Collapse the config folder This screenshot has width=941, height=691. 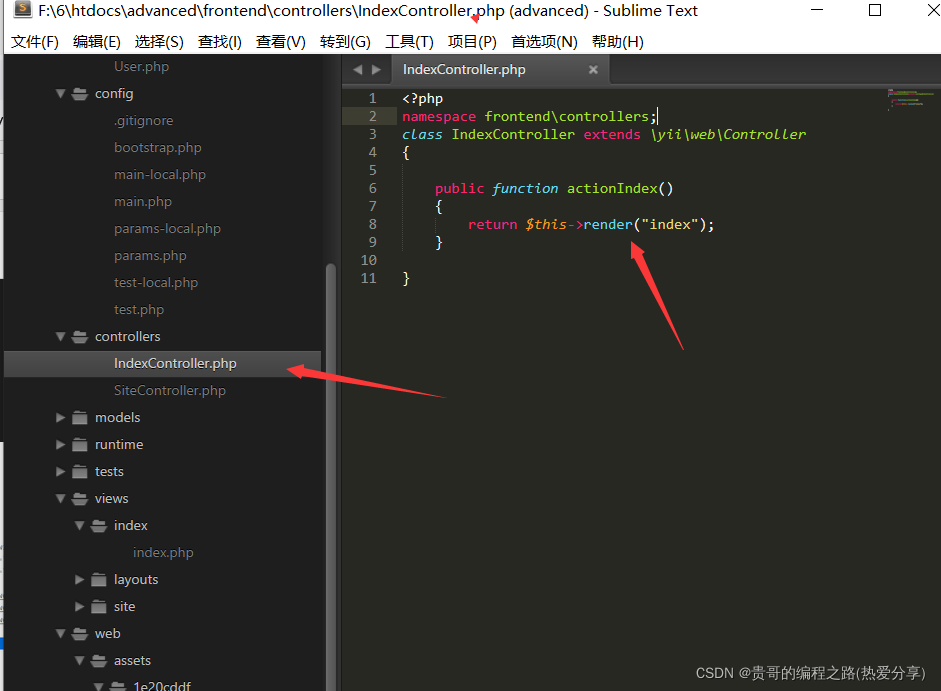pyautogui.click(x=60, y=94)
